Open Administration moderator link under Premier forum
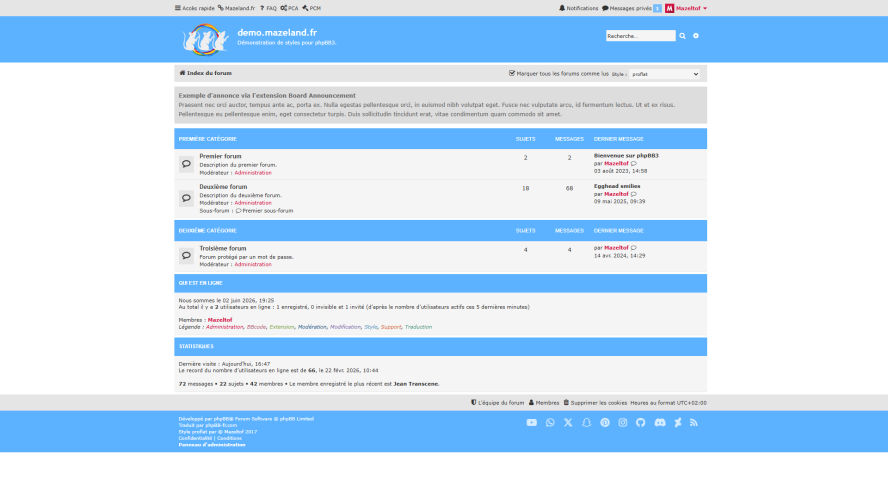This screenshot has width=888, height=500. 253,173
